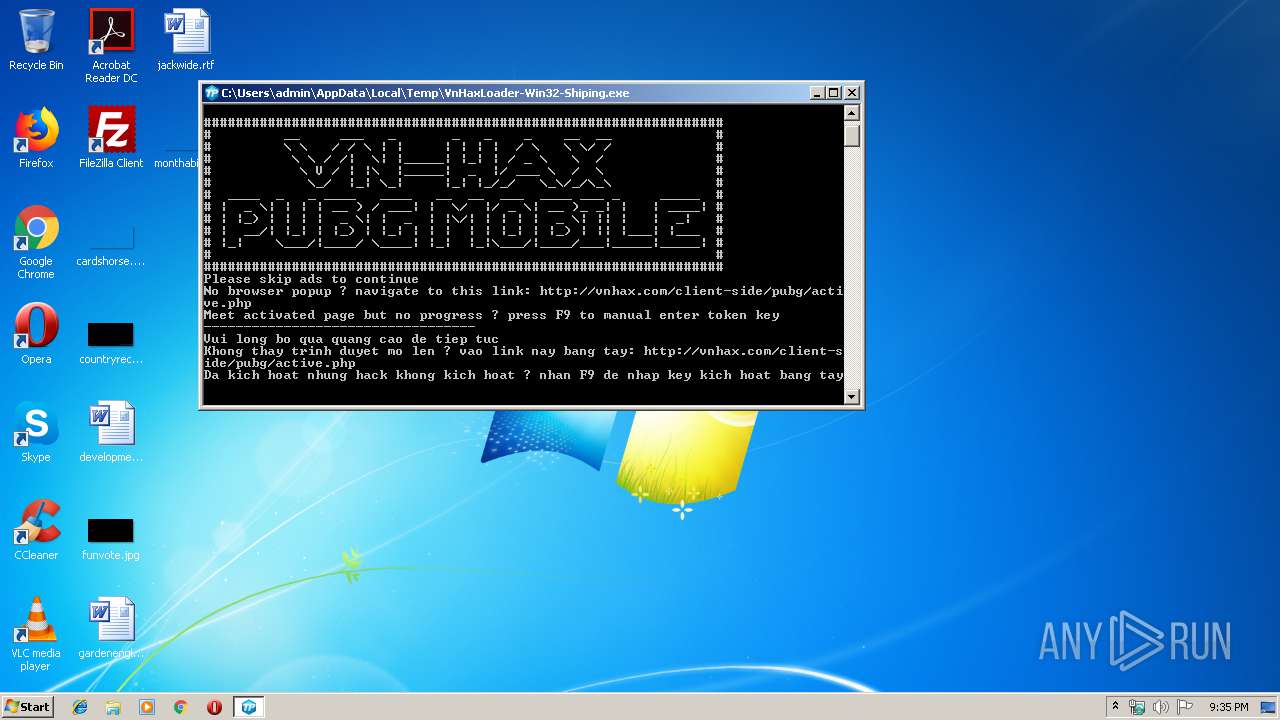Click the 'Khong thay trinh duyet mo len' line
This screenshot has width=1280, height=720.
coord(523,357)
